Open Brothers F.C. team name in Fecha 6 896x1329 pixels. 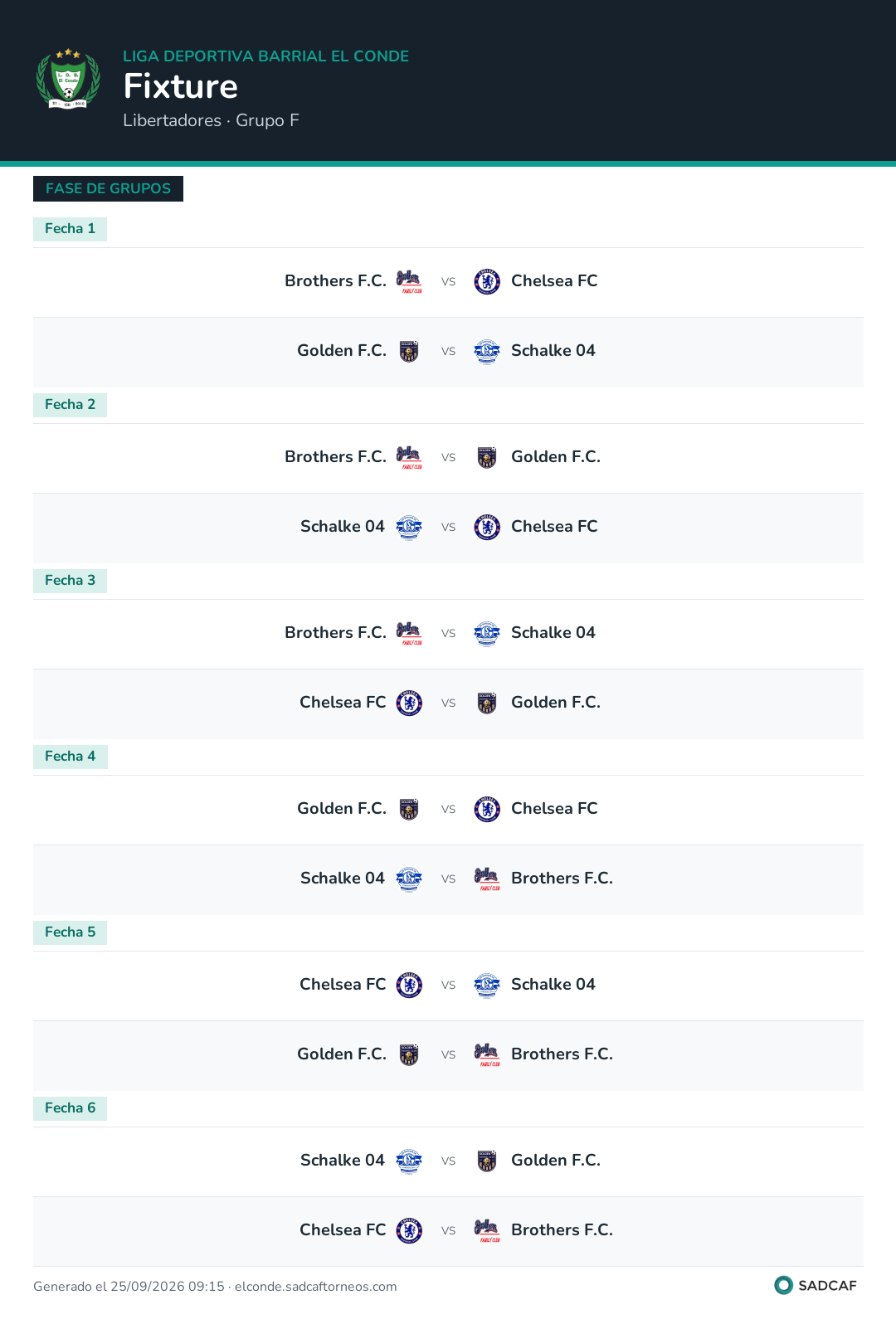(562, 1230)
